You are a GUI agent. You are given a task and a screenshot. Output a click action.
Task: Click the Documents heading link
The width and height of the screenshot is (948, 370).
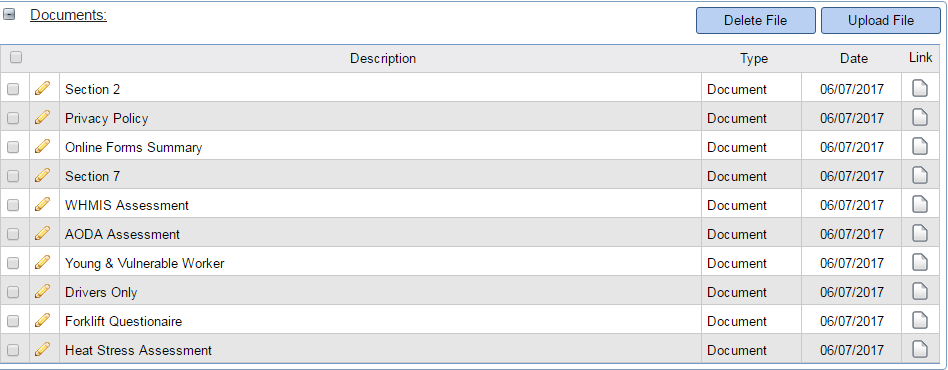pos(68,15)
